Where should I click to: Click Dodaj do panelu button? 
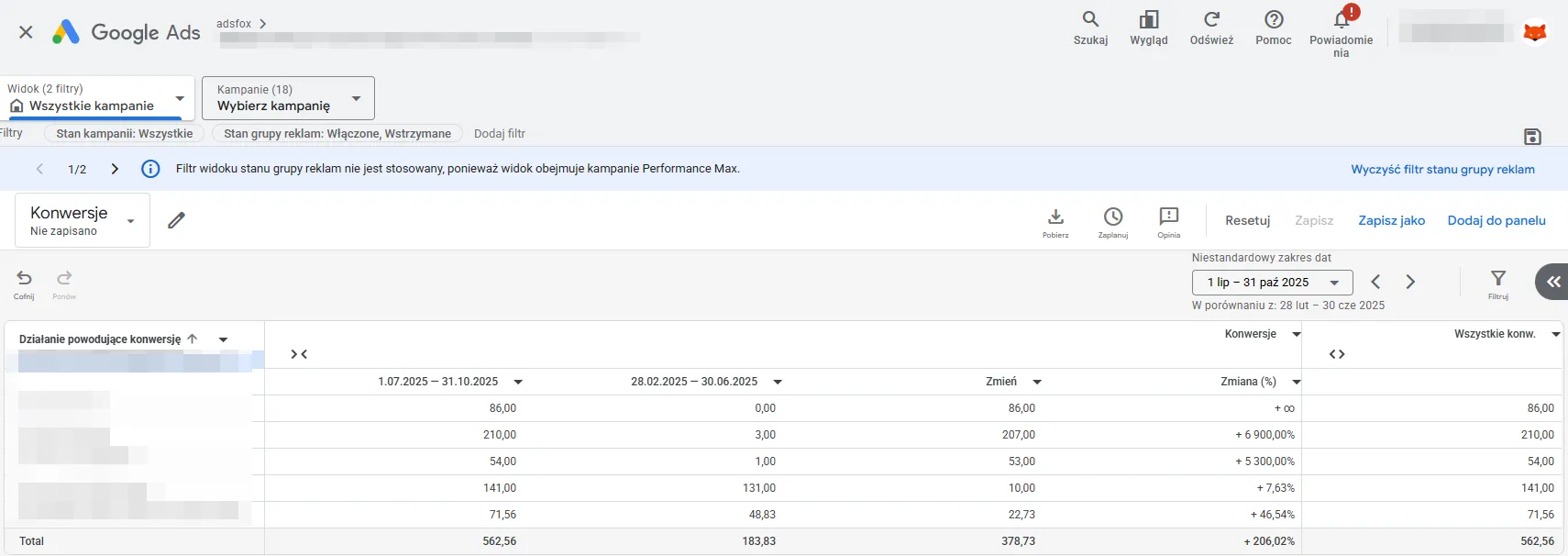tap(1496, 220)
